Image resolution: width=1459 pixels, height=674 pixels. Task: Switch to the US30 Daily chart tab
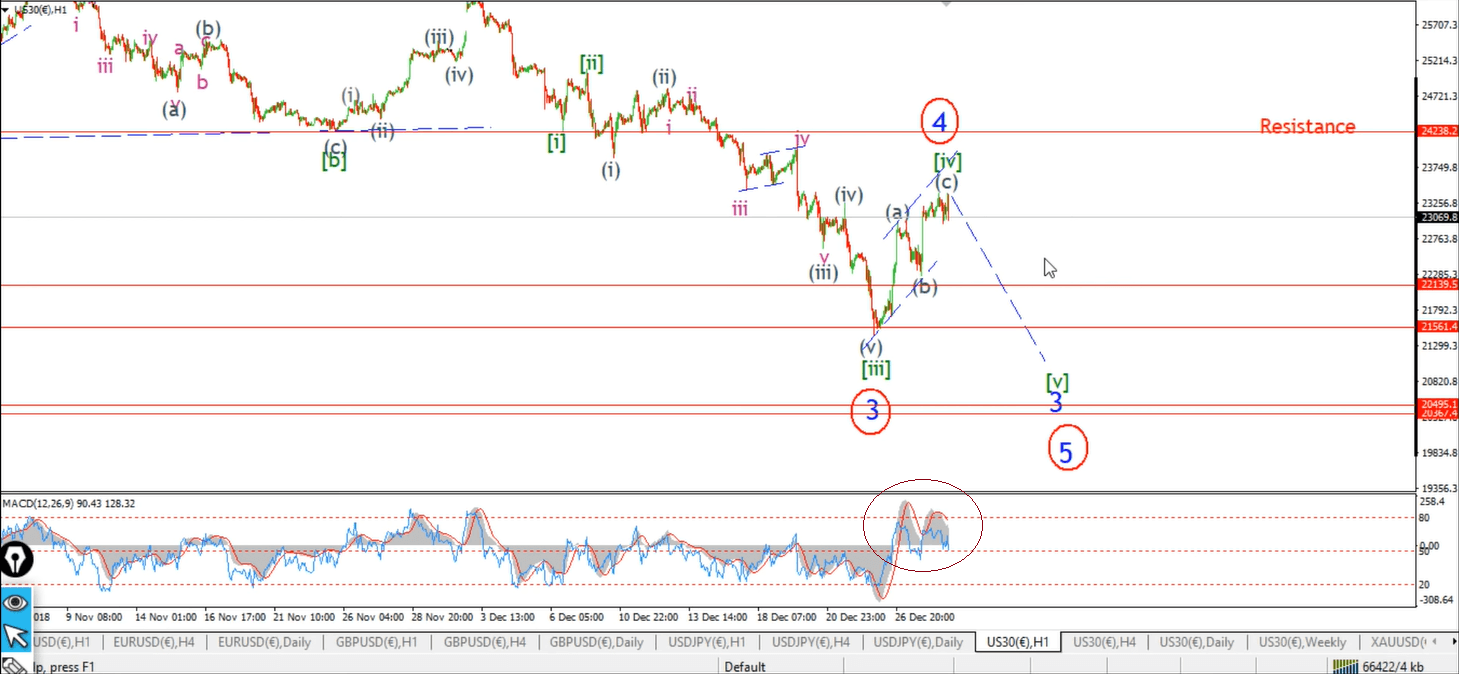coord(1199,642)
